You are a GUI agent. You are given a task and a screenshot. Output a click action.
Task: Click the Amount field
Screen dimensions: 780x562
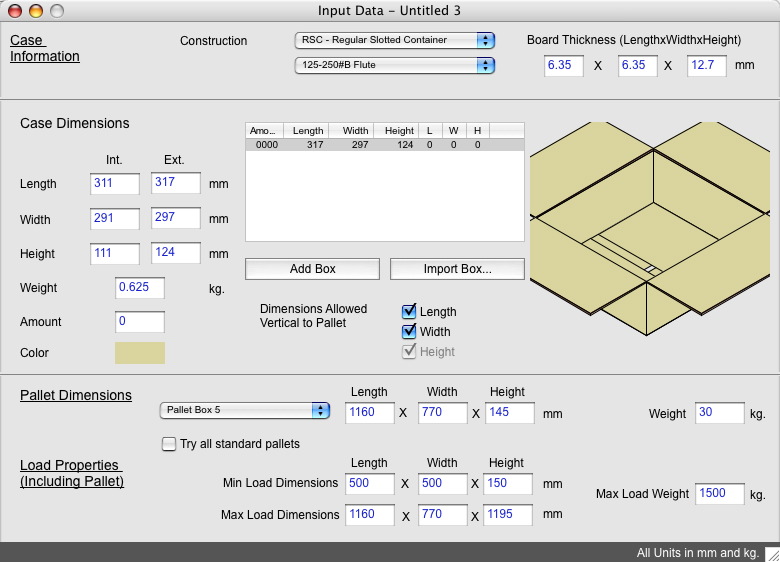coord(140,322)
